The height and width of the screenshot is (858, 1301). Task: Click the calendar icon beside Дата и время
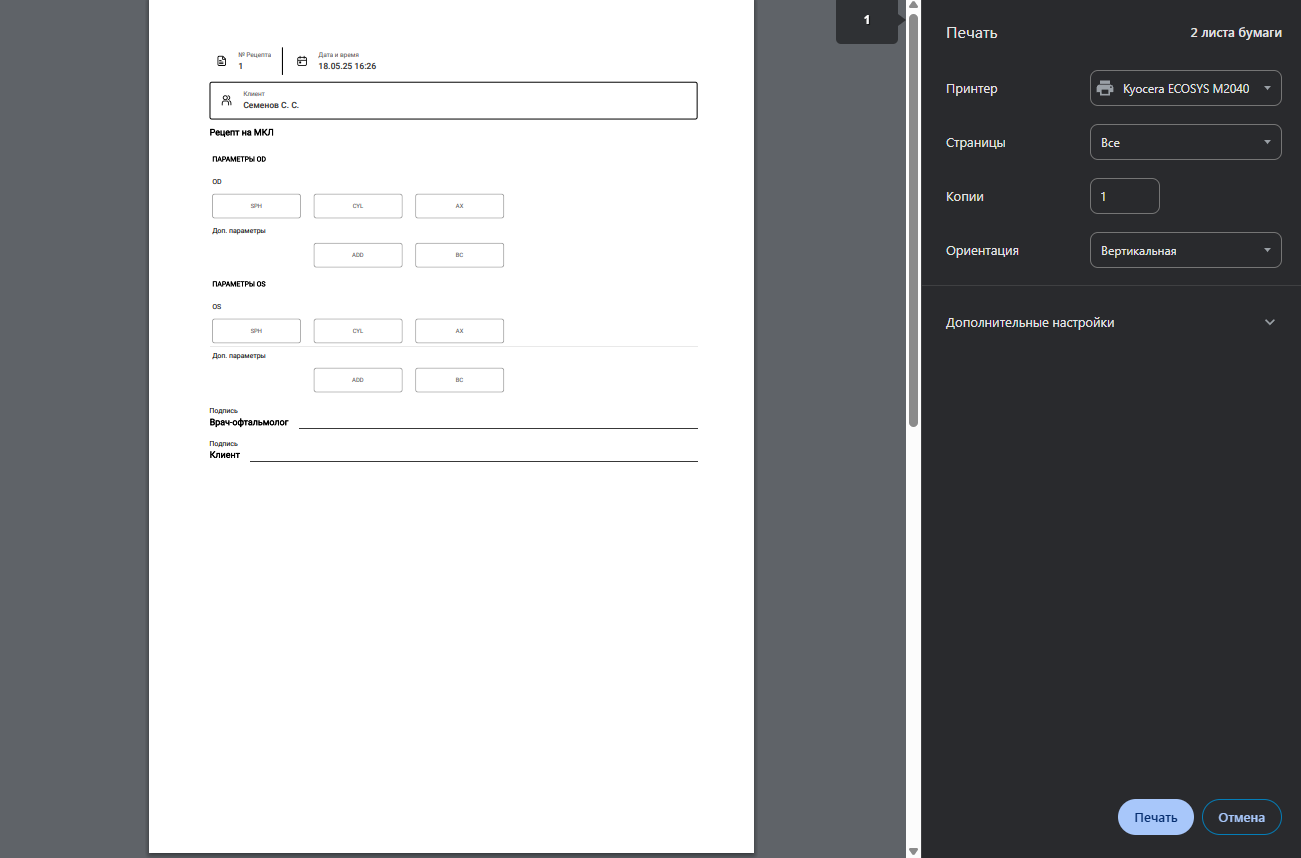pyautogui.click(x=302, y=61)
